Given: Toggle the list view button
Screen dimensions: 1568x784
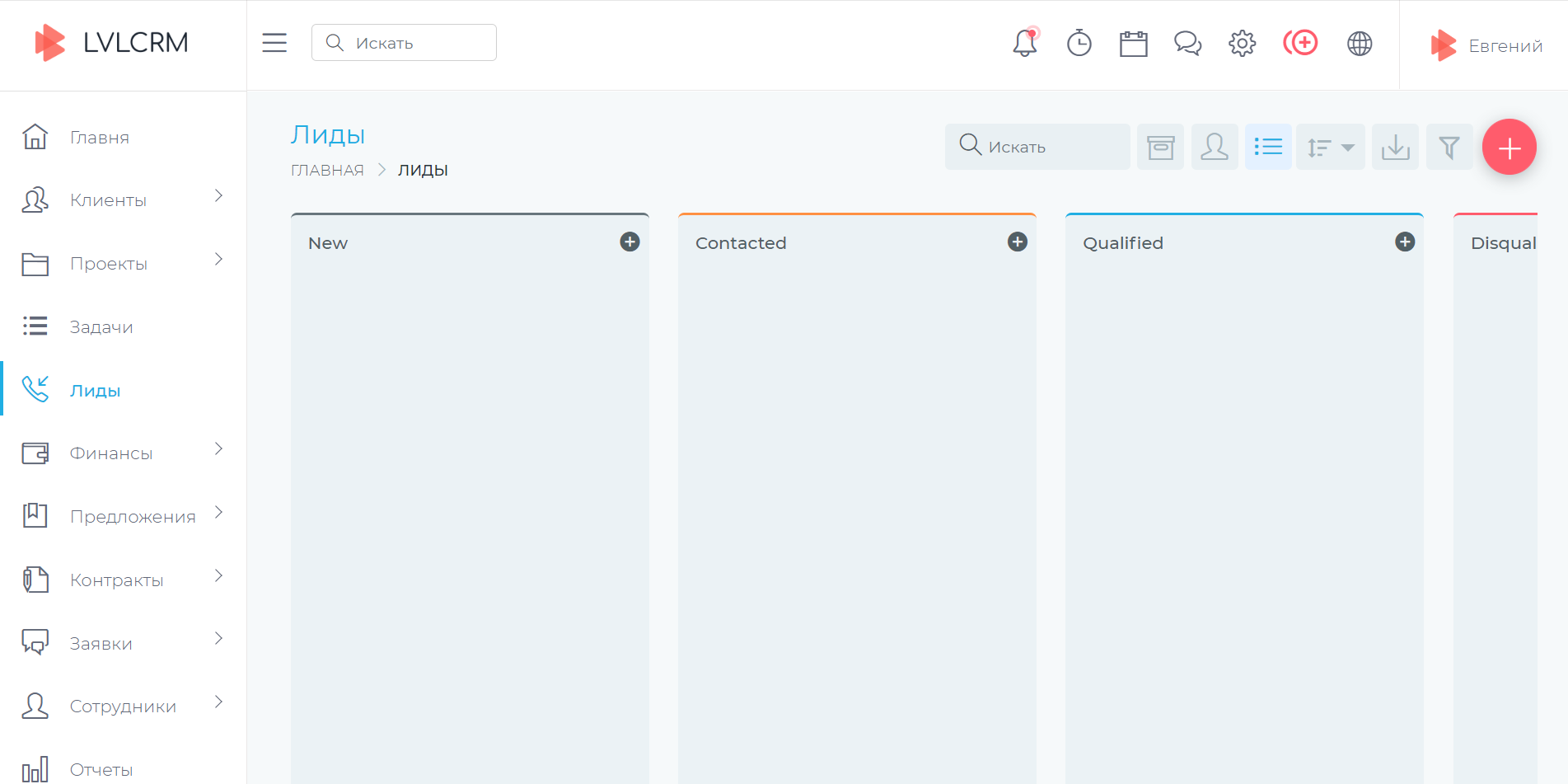Looking at the screenshot, I should tap(1268, 148).
